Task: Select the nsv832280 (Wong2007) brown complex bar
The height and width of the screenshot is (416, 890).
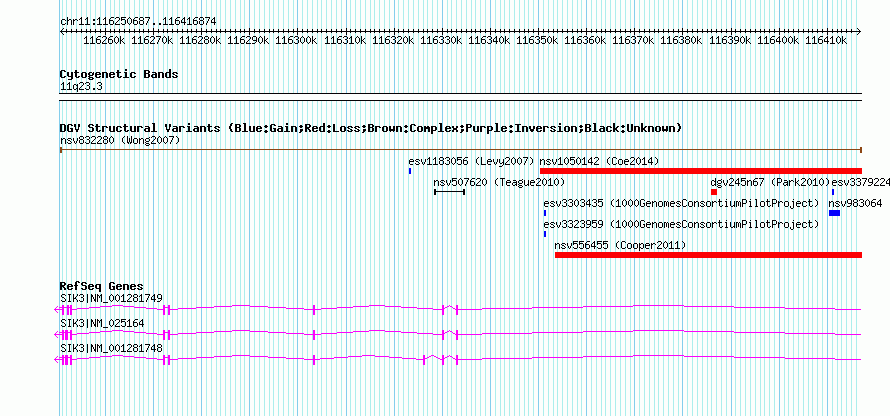Action: tap(461, 150)
